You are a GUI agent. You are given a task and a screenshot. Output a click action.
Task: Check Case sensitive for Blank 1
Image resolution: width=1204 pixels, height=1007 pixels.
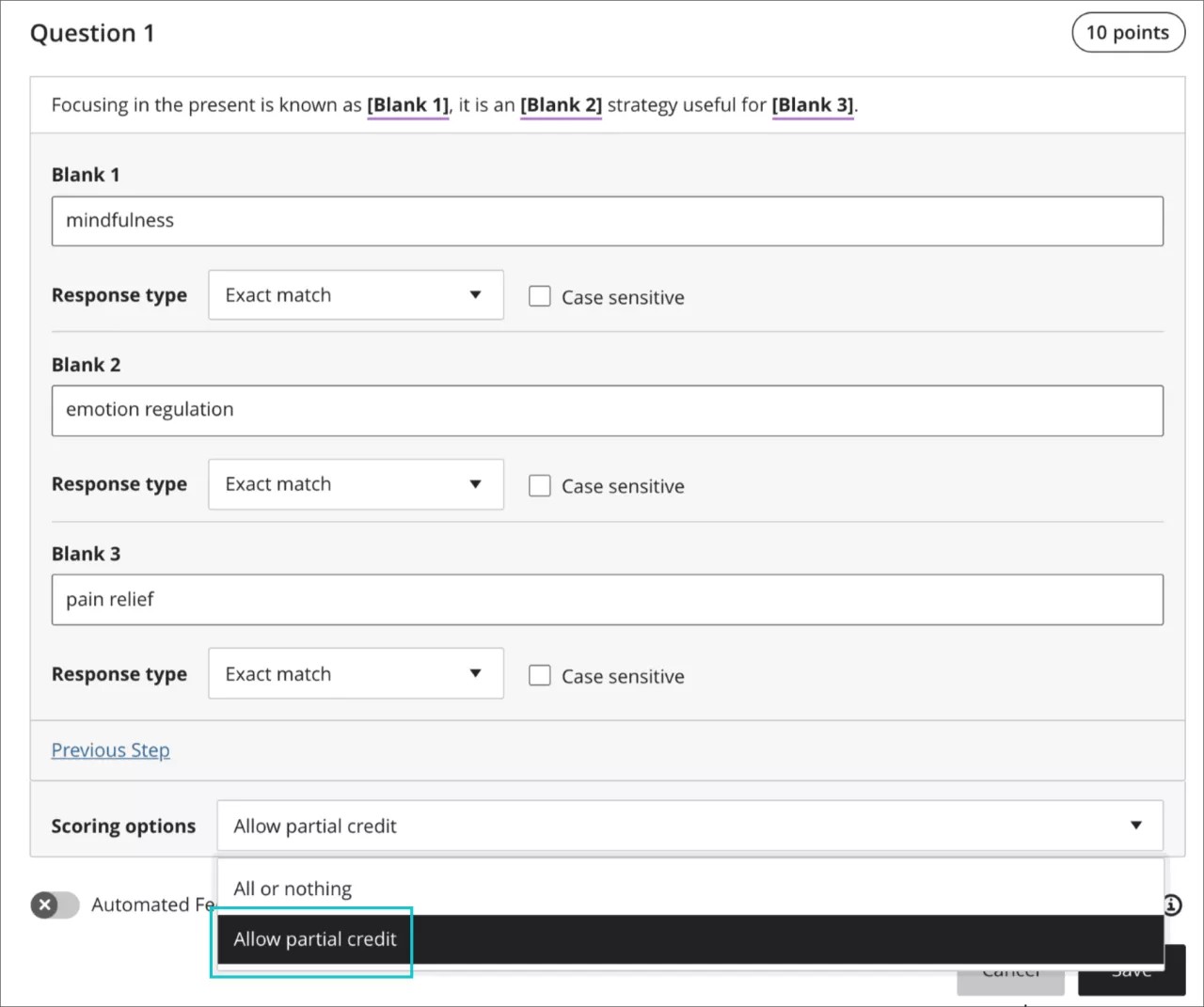point(540,295)
